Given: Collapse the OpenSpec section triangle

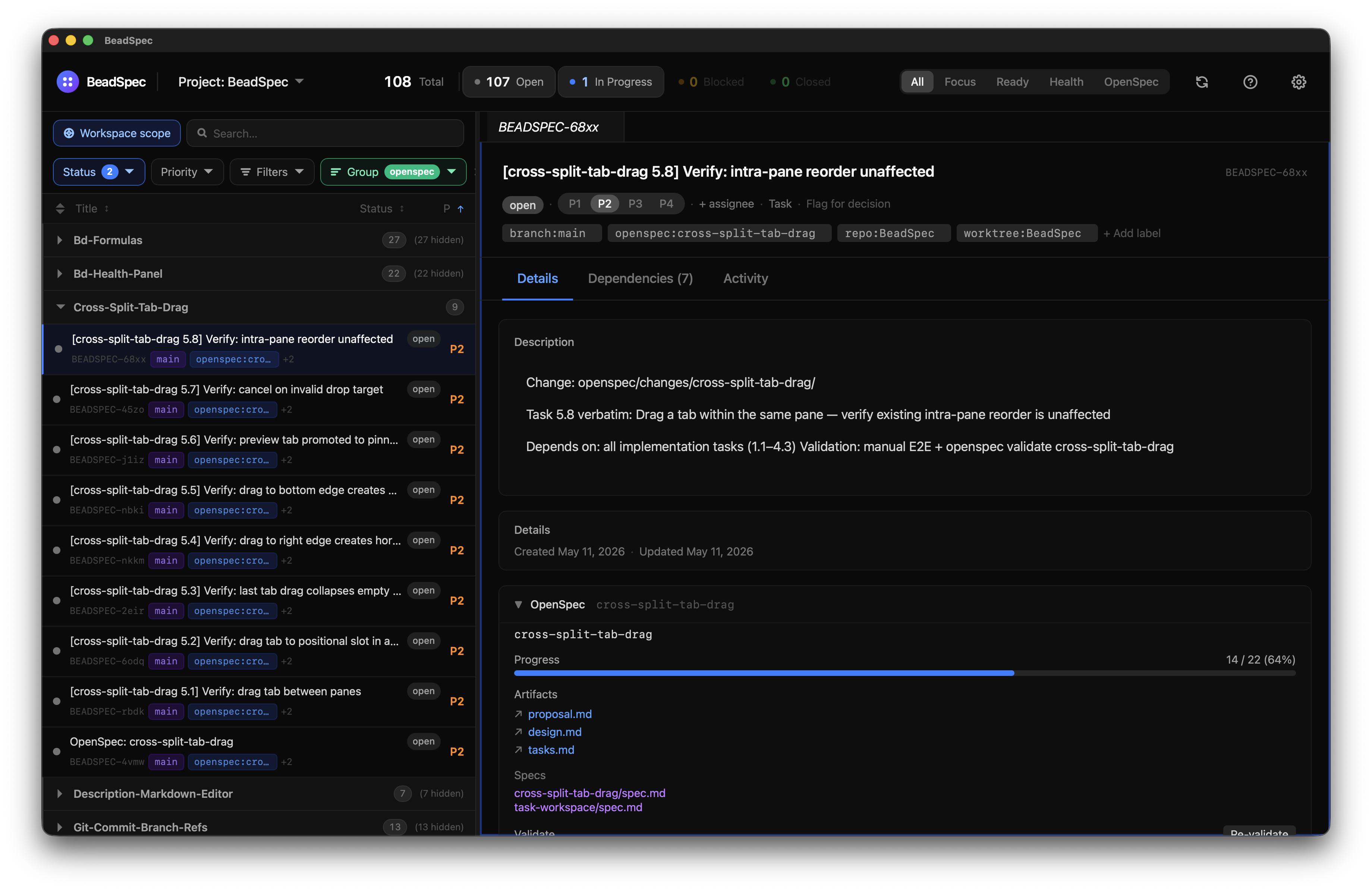Looking at the screenshot, I should [x=518, y=605].
